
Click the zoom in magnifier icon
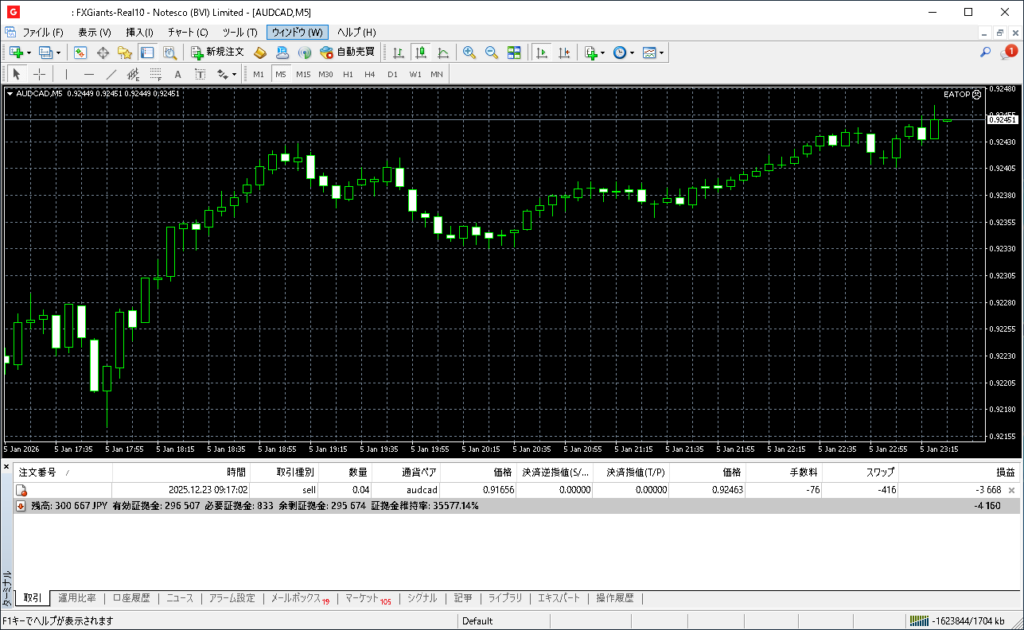point(469,52)
